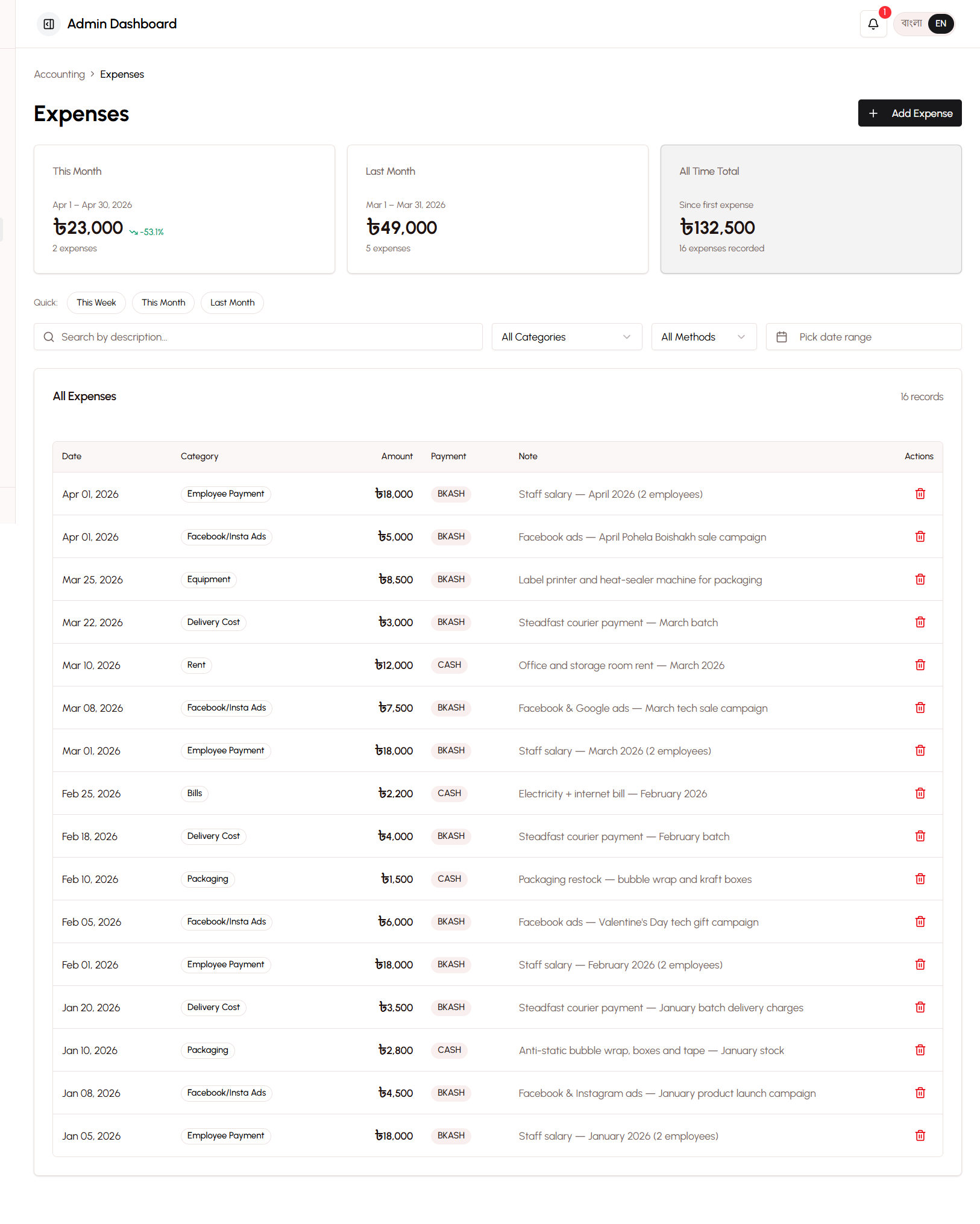Select the EN language option
Image resolution: width=980 pixels, height=1224 pixels.
tap(940, 24)
